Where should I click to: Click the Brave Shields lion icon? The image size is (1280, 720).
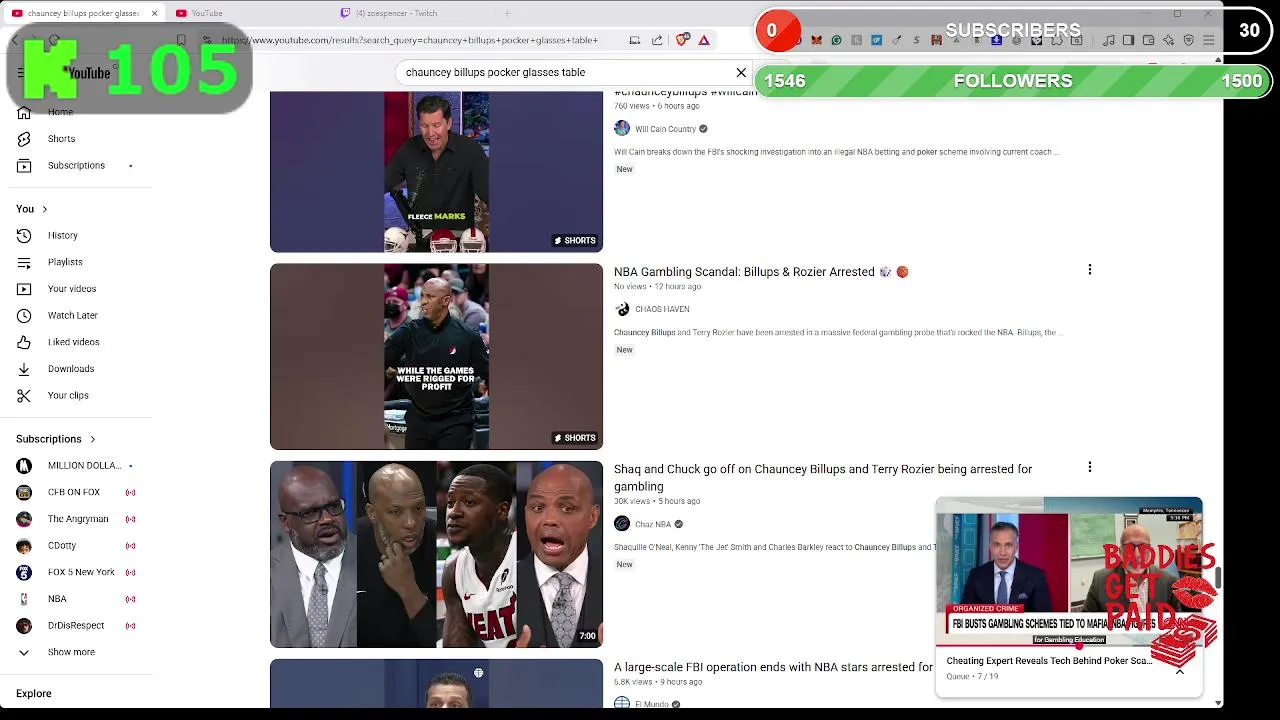tap(682, 40)
